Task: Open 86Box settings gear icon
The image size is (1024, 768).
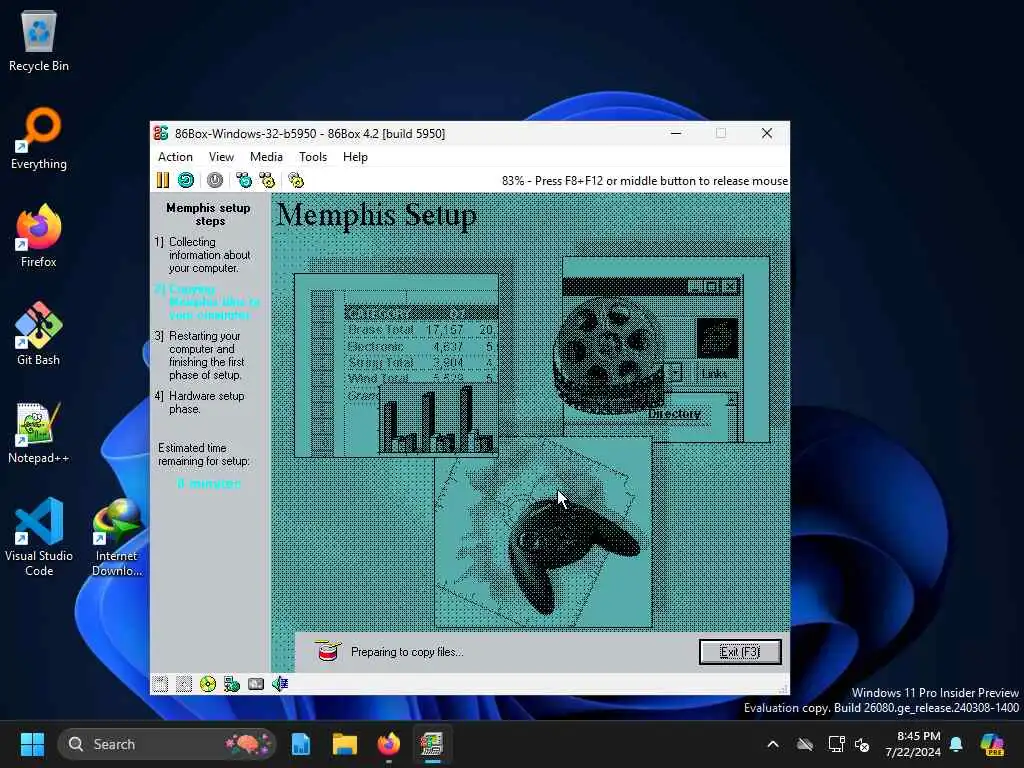Action: tap(296, 180)
